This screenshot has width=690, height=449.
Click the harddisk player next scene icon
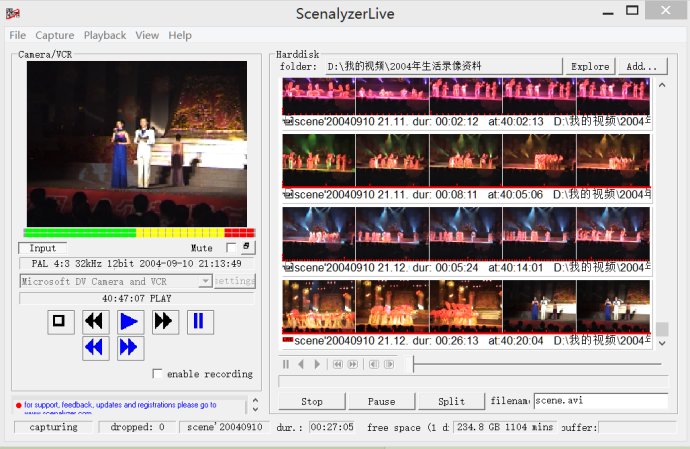[x=352, y=364]
